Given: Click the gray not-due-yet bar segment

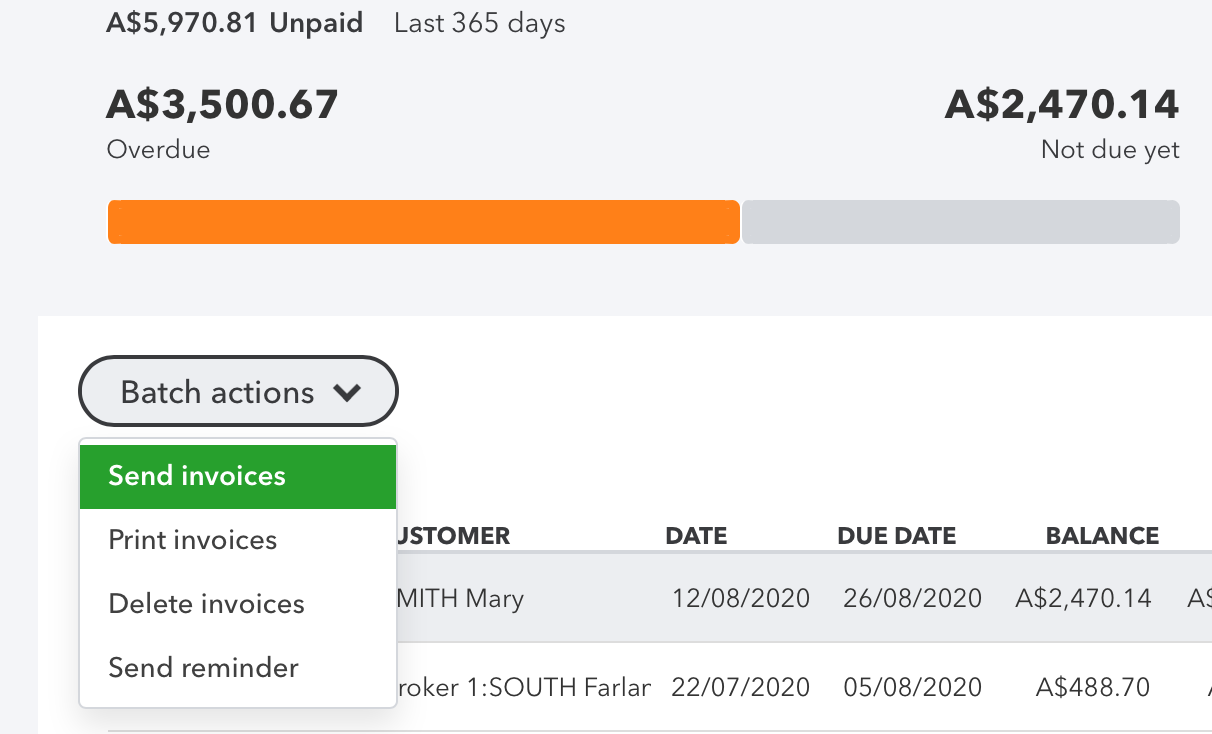Looking at the screenshot, I should 960,222.
